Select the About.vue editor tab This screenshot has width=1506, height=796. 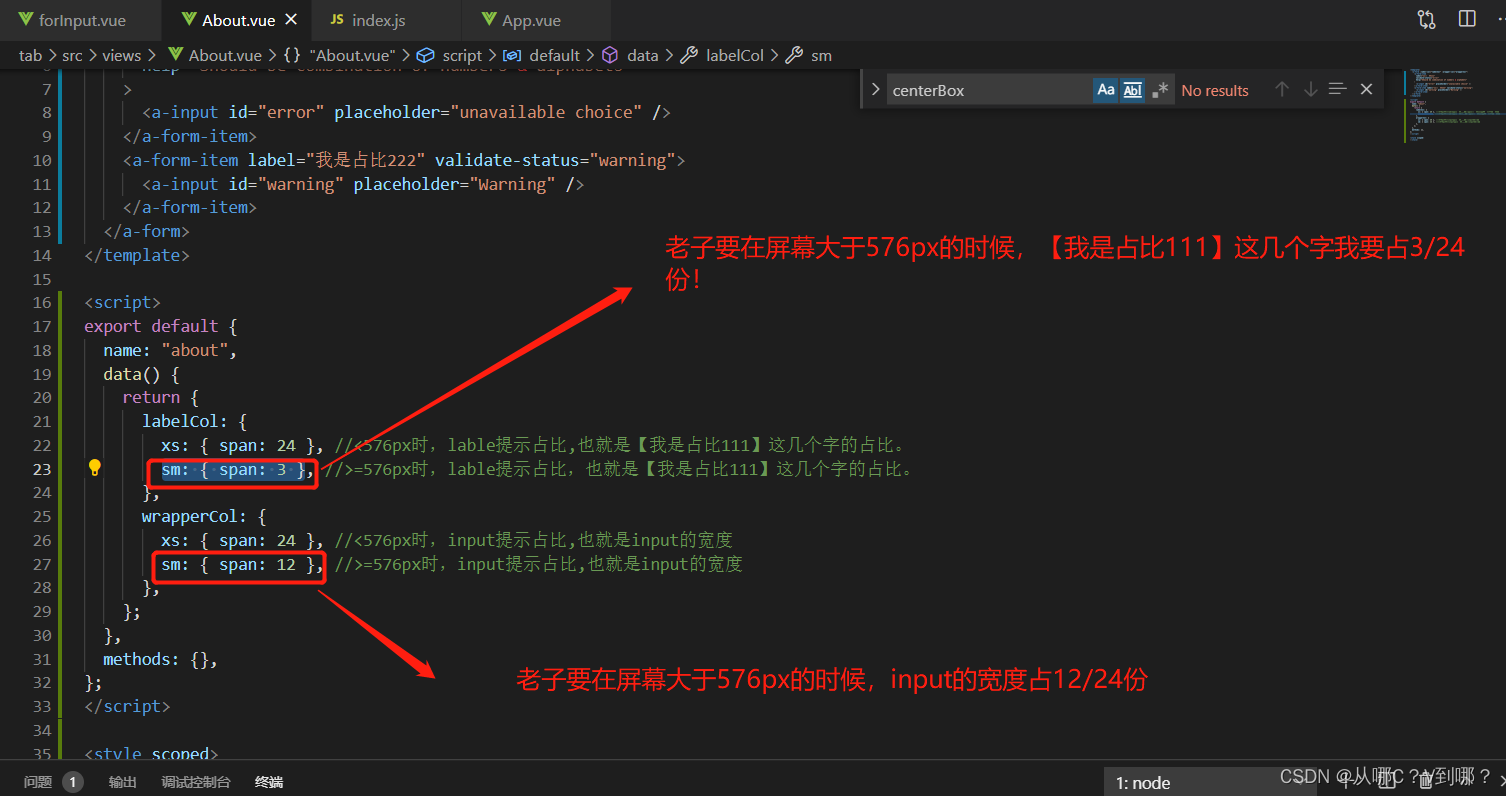pos(238,20)
